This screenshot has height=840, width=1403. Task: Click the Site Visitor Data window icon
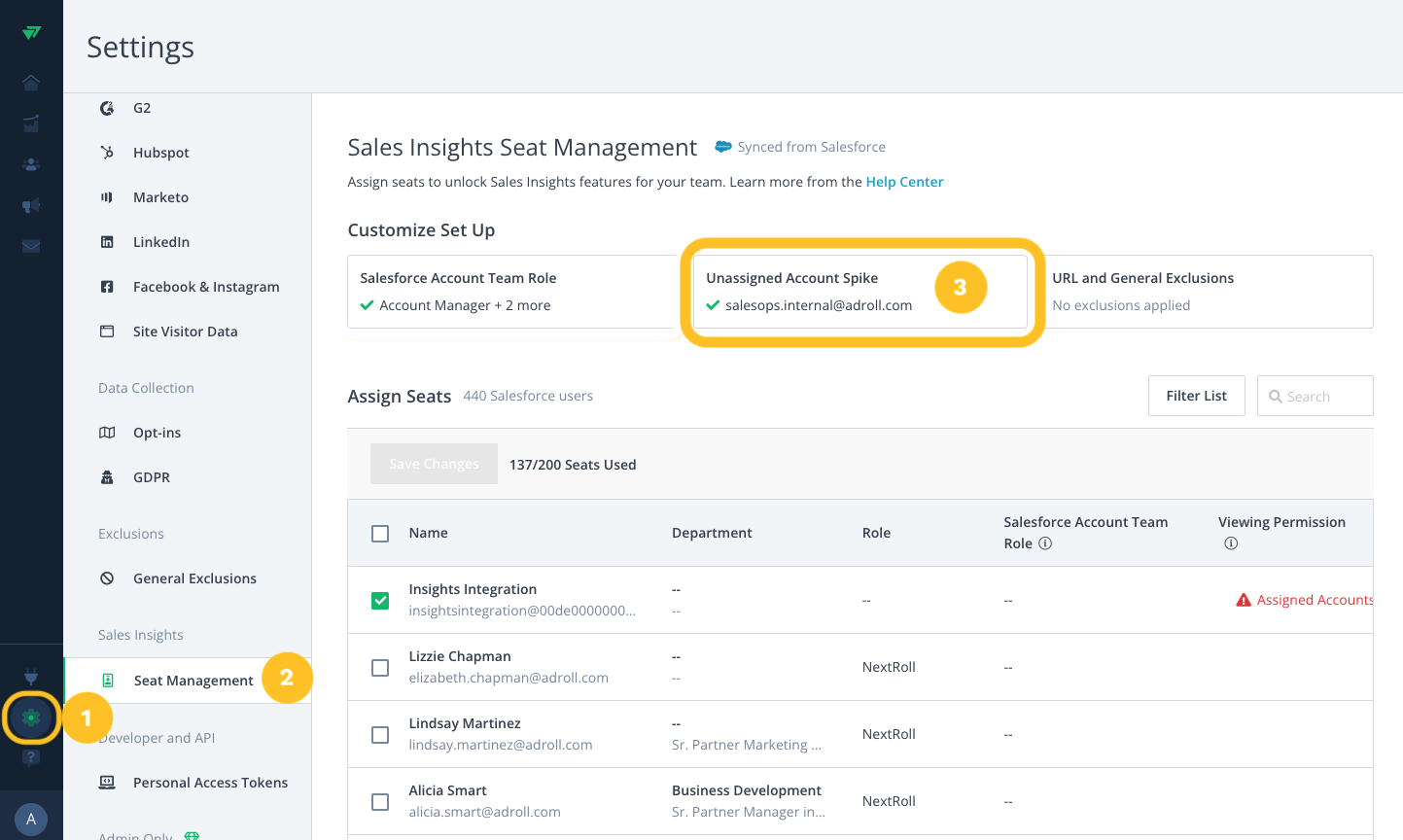[107, 332]
